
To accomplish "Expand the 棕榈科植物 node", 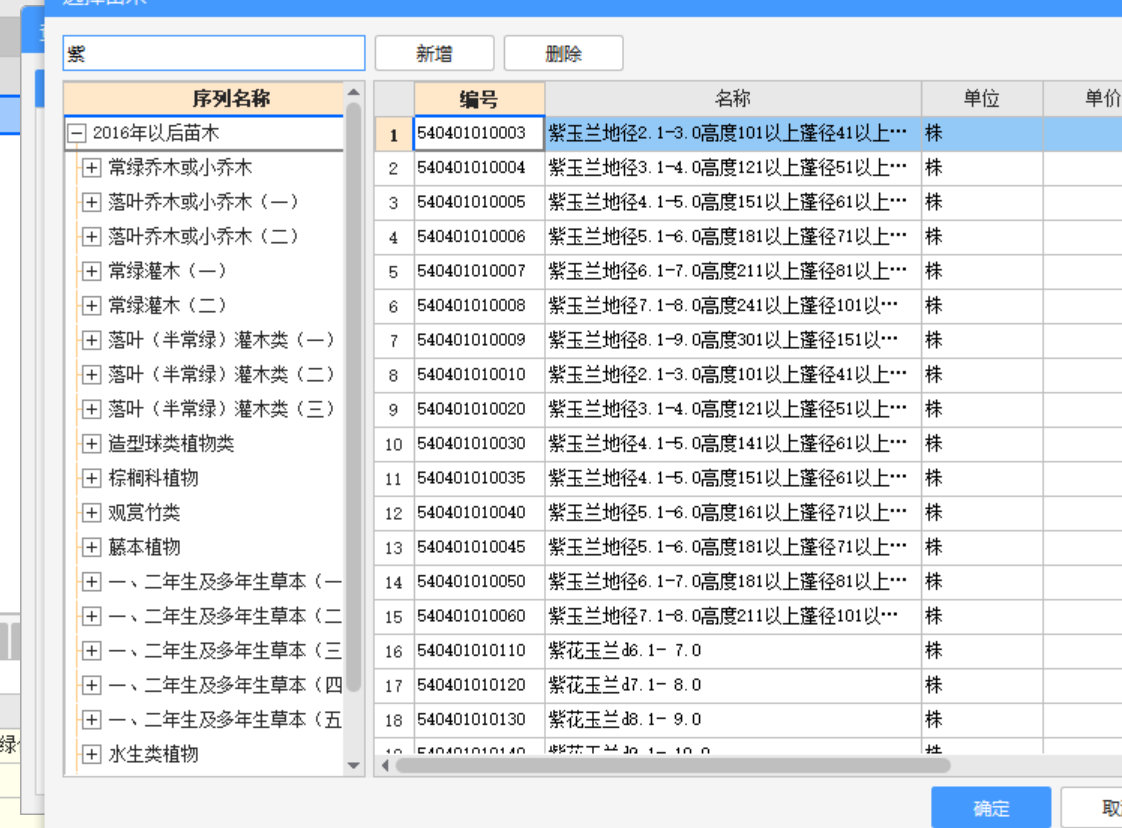I will pyautogui.click(x=91, y=478).
